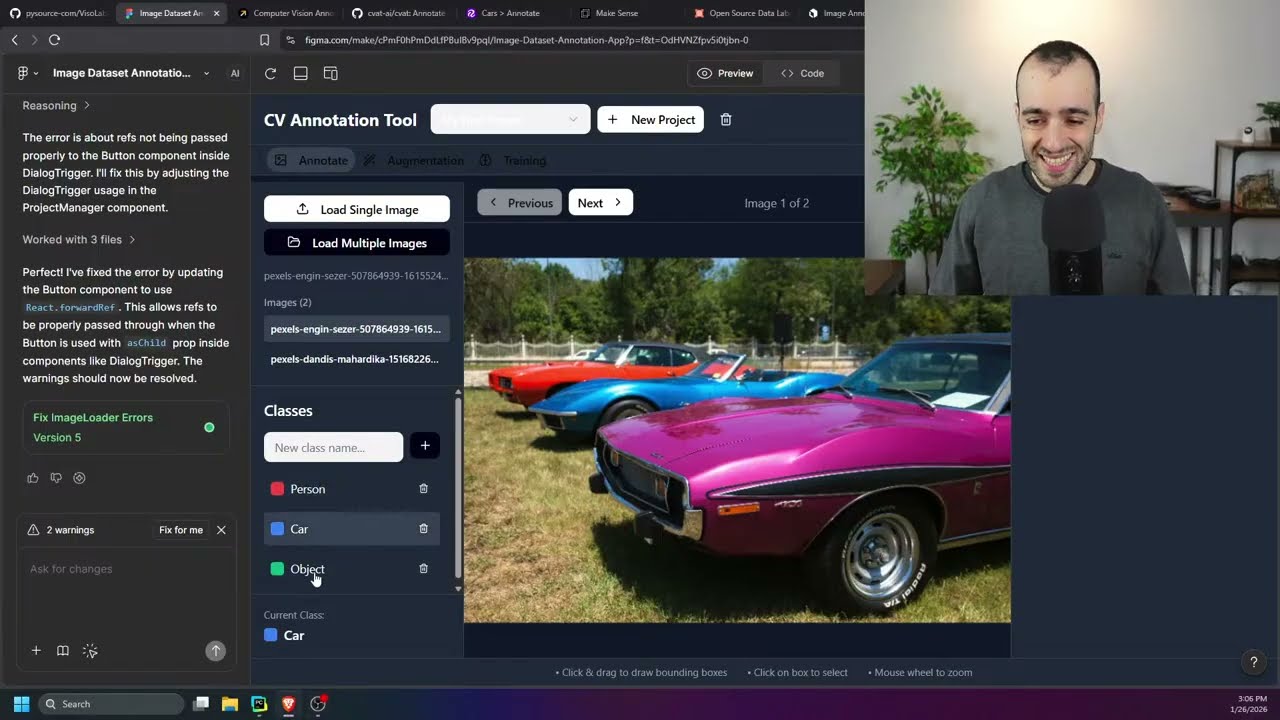The width and height of the screenshot is (1280, 720).
Task: Switch to Preview mode
Action: tap(725, 73)
